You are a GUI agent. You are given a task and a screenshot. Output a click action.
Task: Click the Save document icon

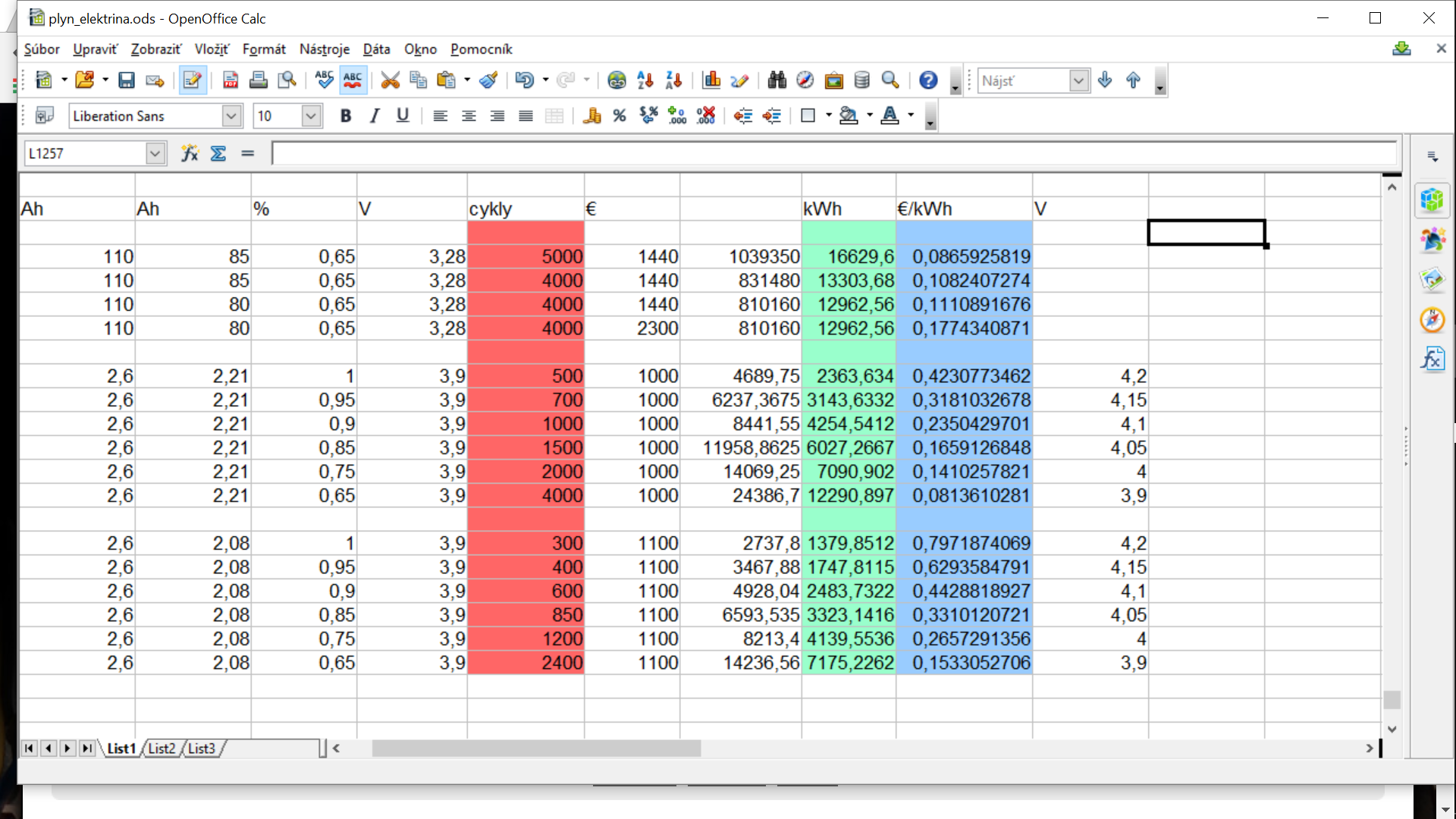(x=127, y=80)
